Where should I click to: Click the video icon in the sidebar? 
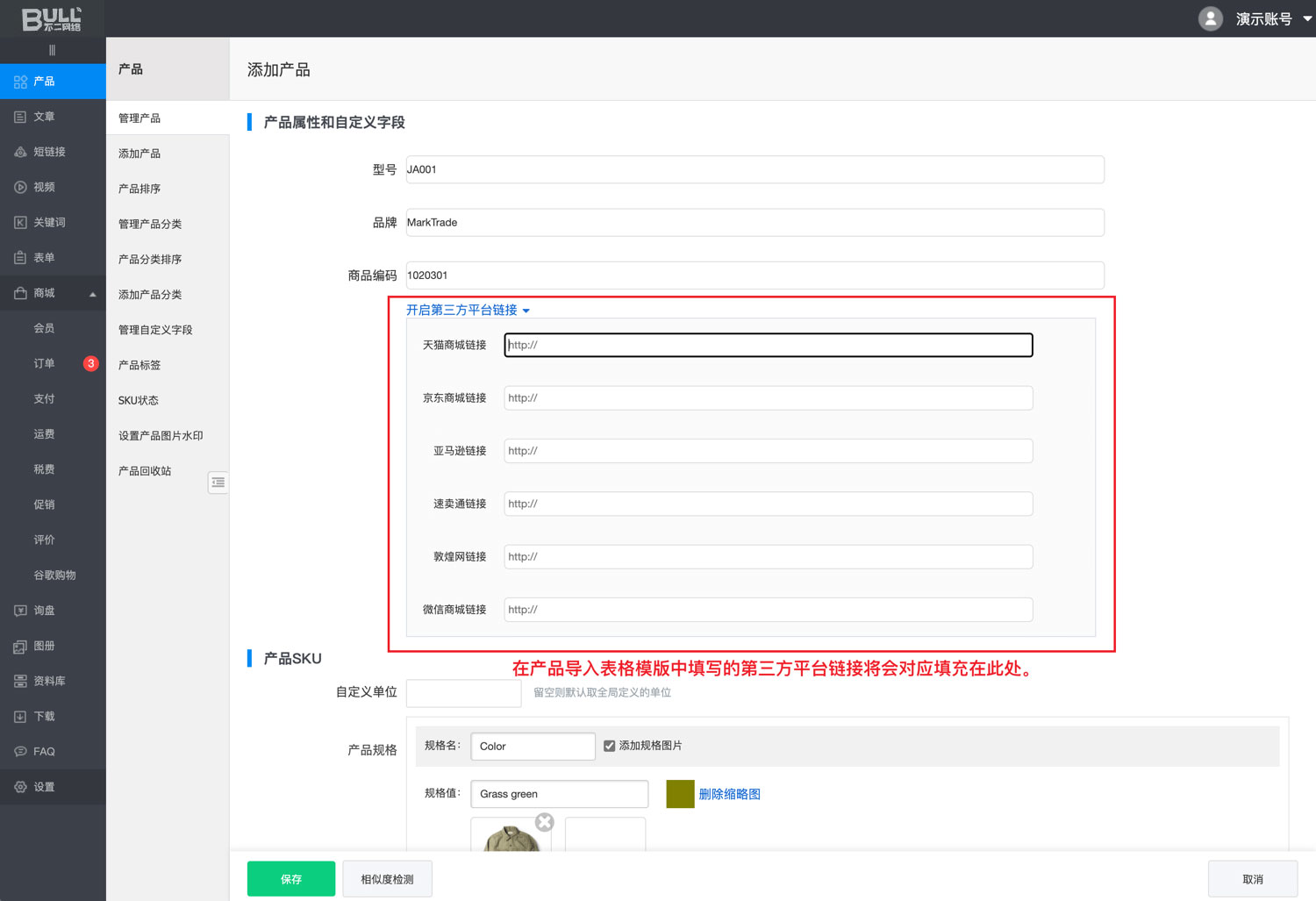pyautogui.click(x=20, y=187)
